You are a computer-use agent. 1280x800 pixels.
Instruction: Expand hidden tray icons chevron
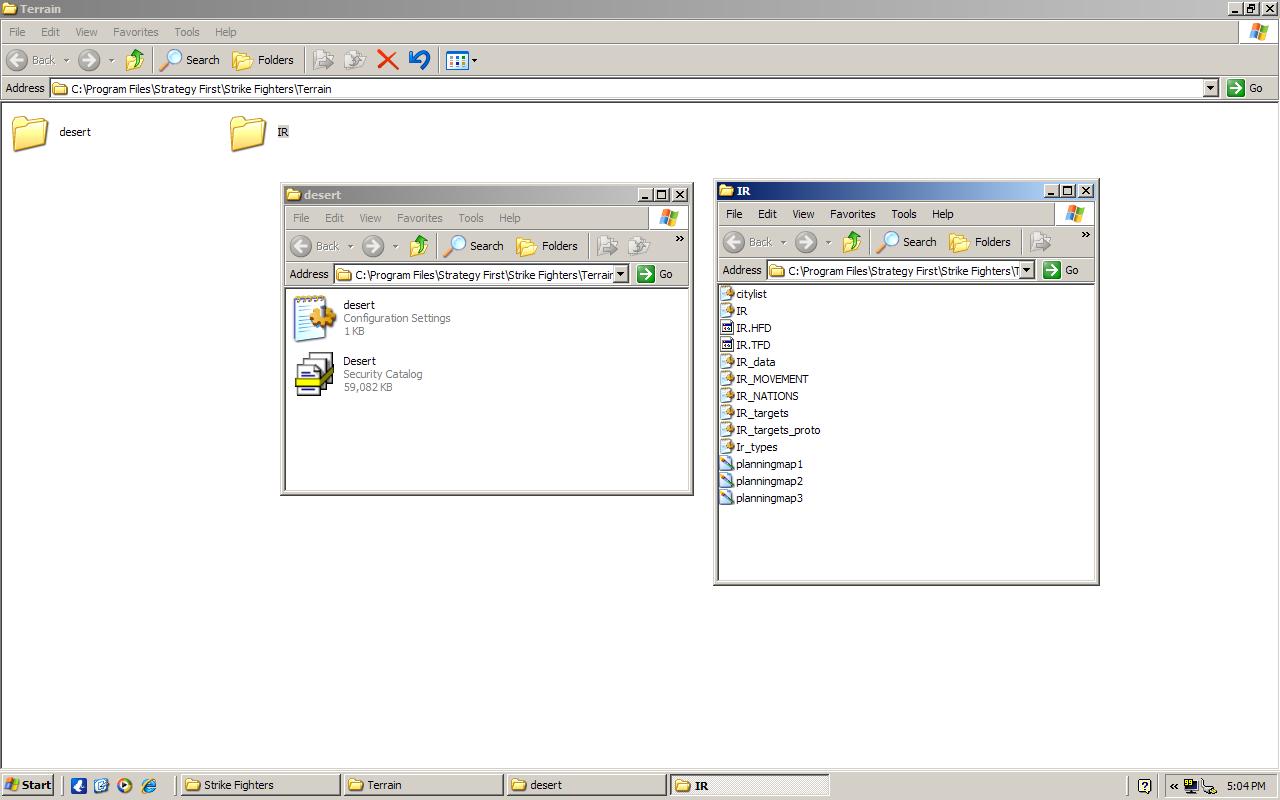tap(1174, 786)
